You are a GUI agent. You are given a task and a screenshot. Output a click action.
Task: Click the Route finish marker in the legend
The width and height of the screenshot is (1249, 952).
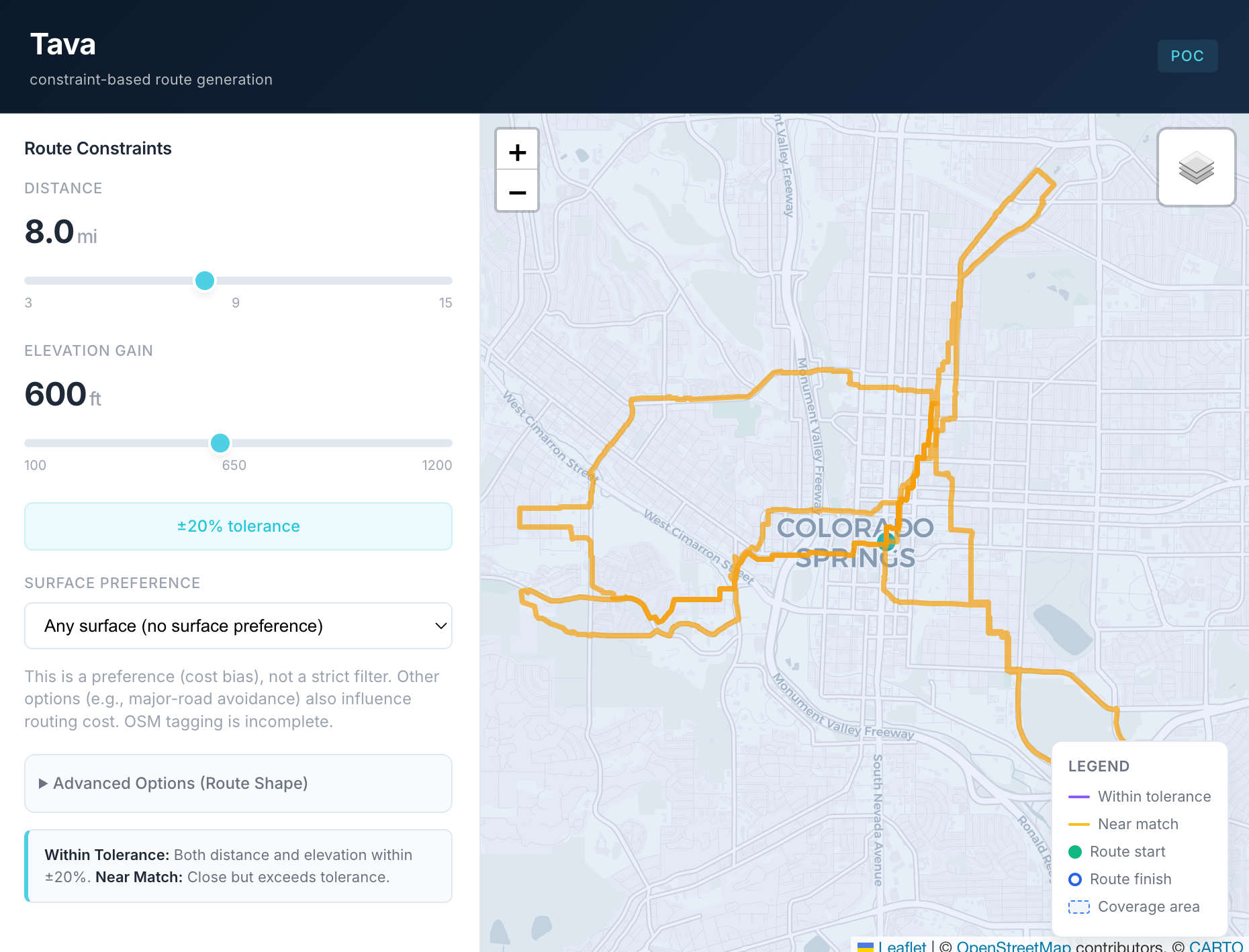click(1076, 879)
